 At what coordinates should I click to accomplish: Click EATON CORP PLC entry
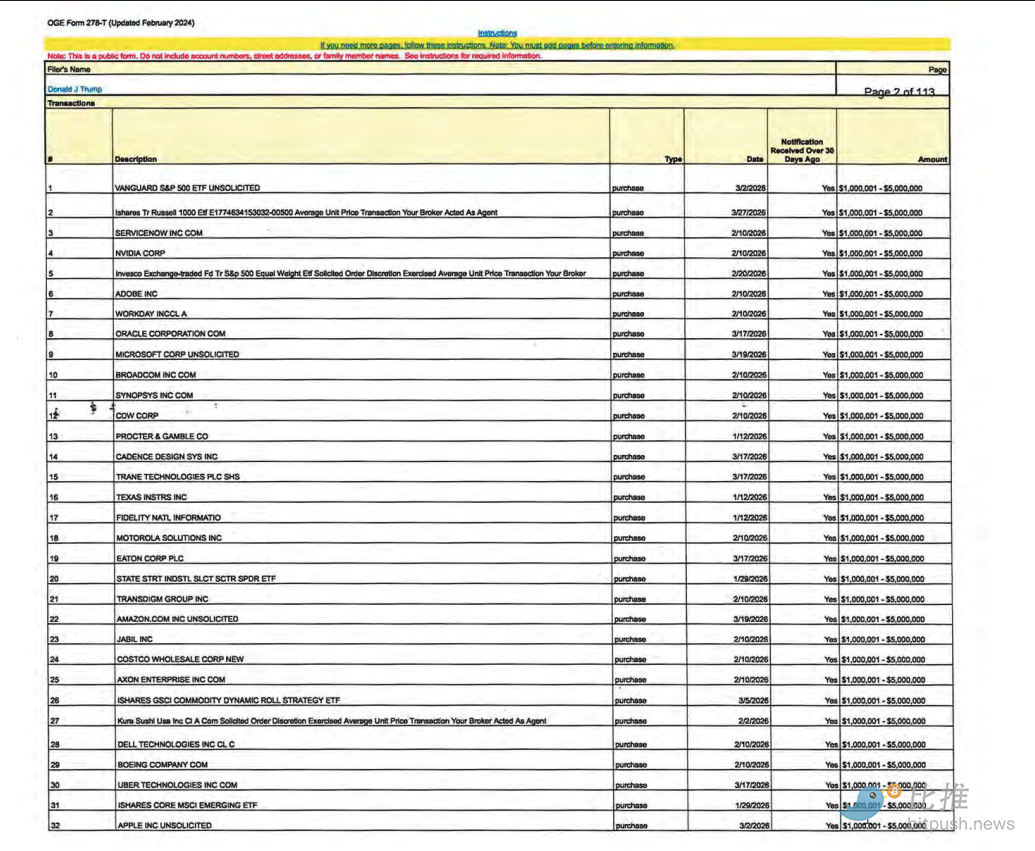[150, 559]
